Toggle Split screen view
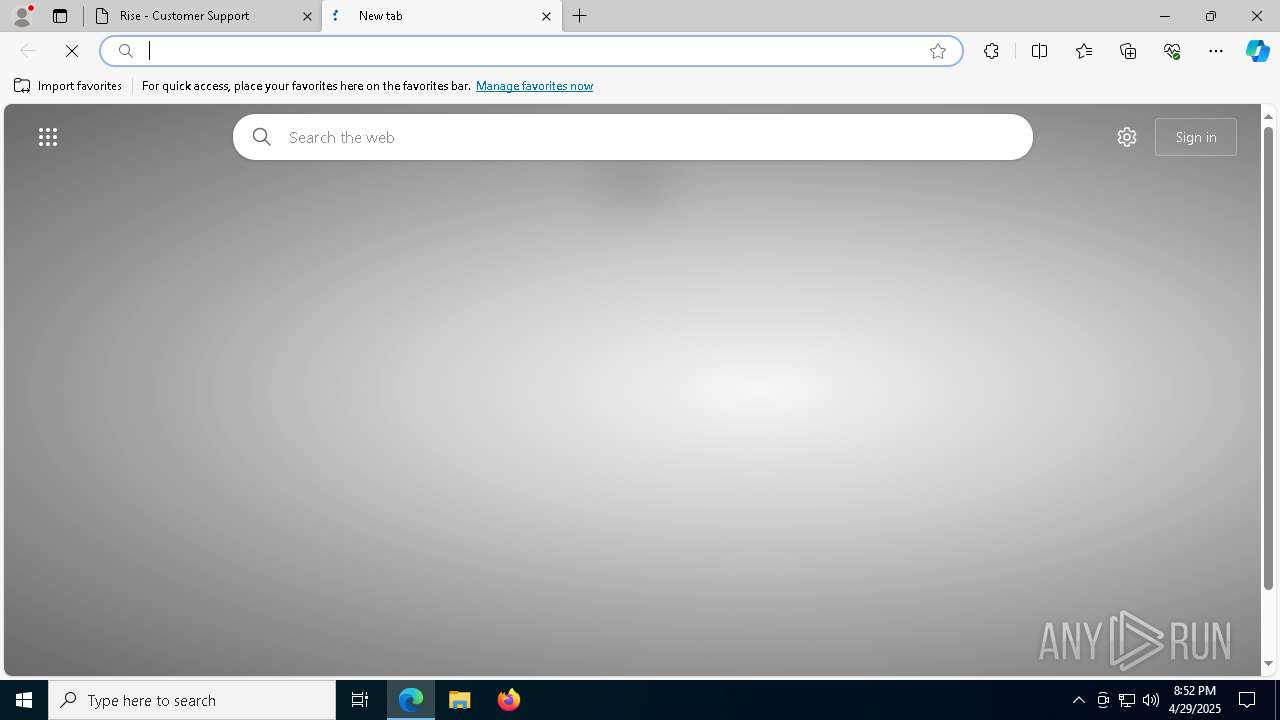Viewport: 1280px width, 720px height. [1039, 51]
